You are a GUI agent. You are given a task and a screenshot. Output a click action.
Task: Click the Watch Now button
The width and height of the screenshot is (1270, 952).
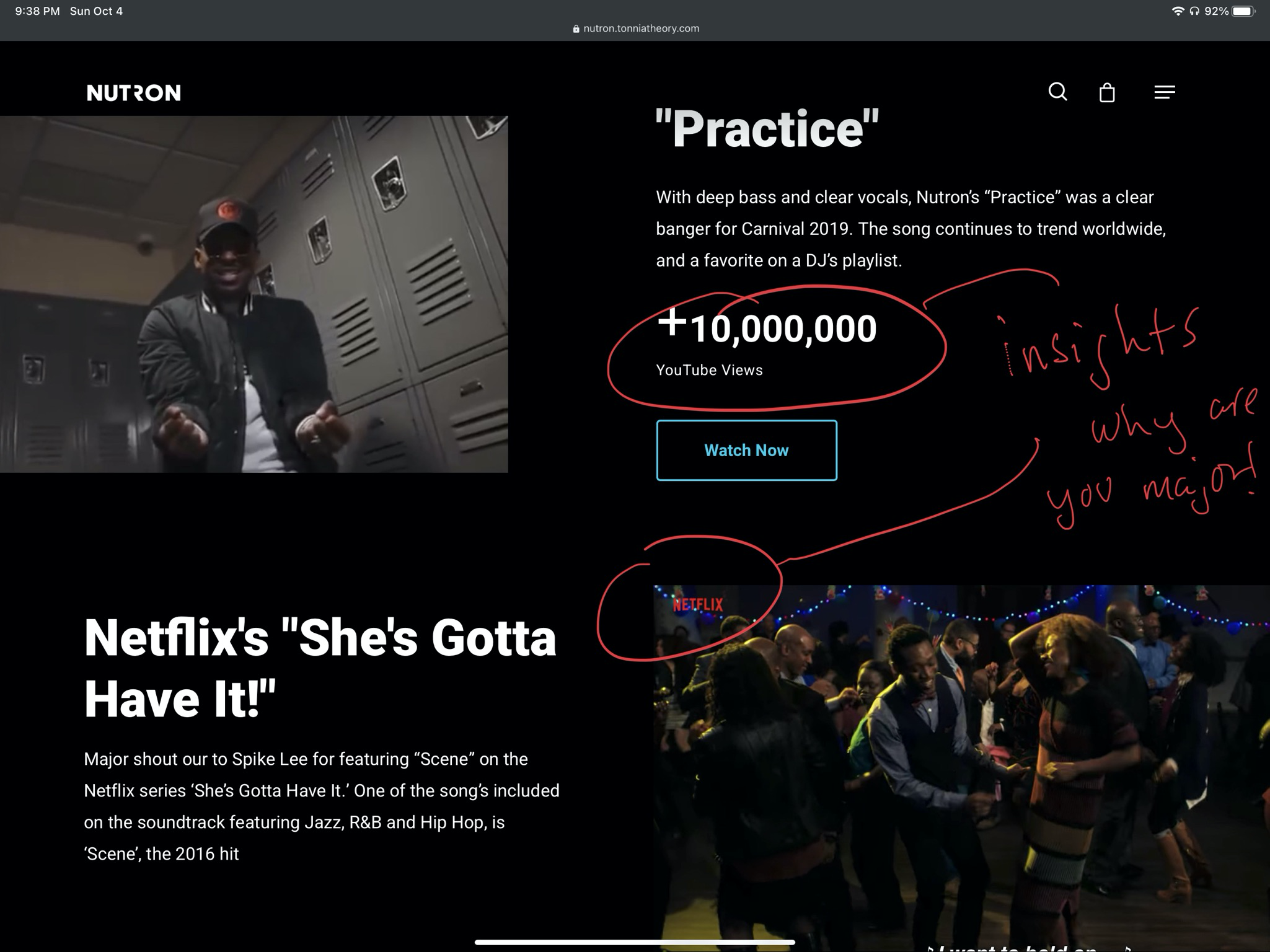click(x=746, y=450)
